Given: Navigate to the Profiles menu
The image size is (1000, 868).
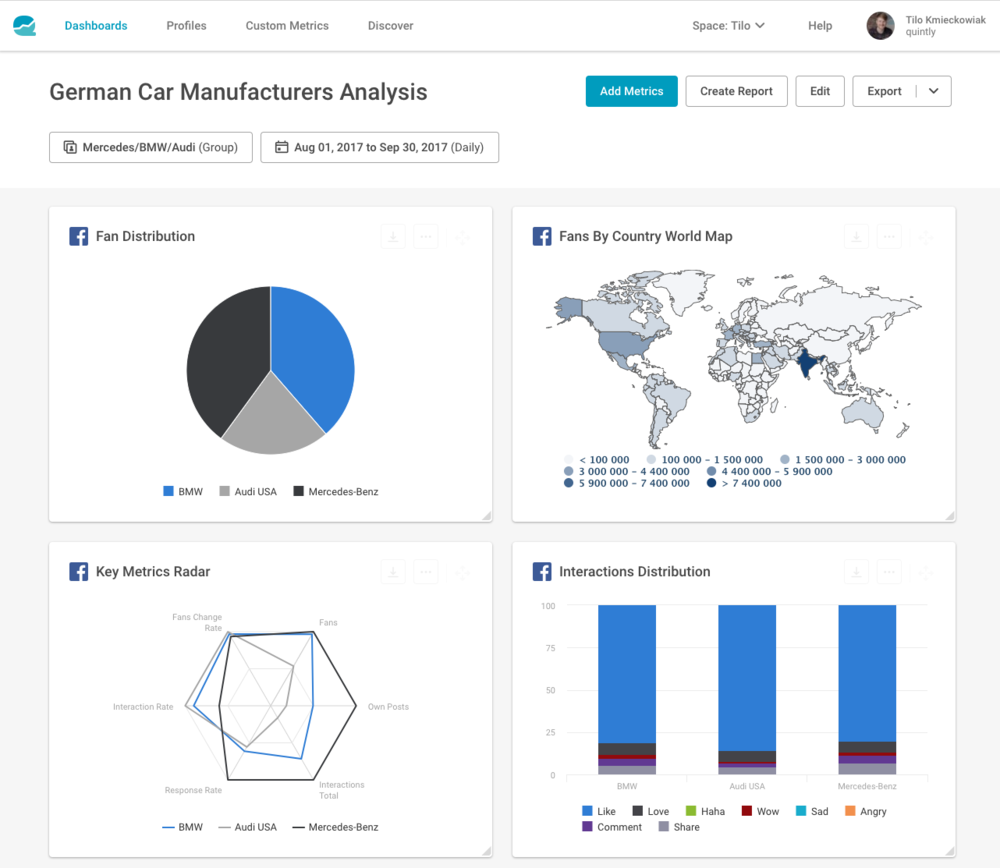Looking at the screenshot, I should pyautogui.click(x=186, y=25).
